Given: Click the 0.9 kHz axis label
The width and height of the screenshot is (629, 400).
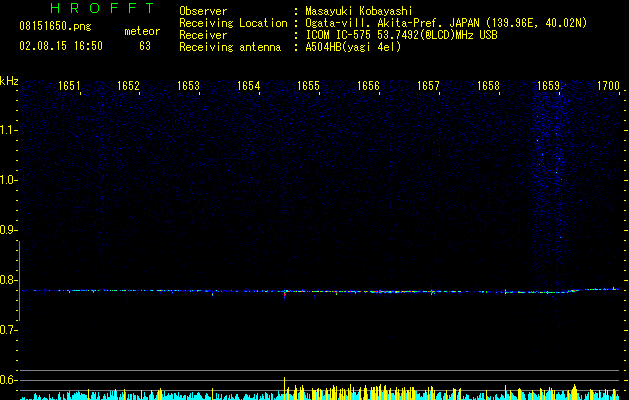Looking at the screenshot, I should [7, 230].
